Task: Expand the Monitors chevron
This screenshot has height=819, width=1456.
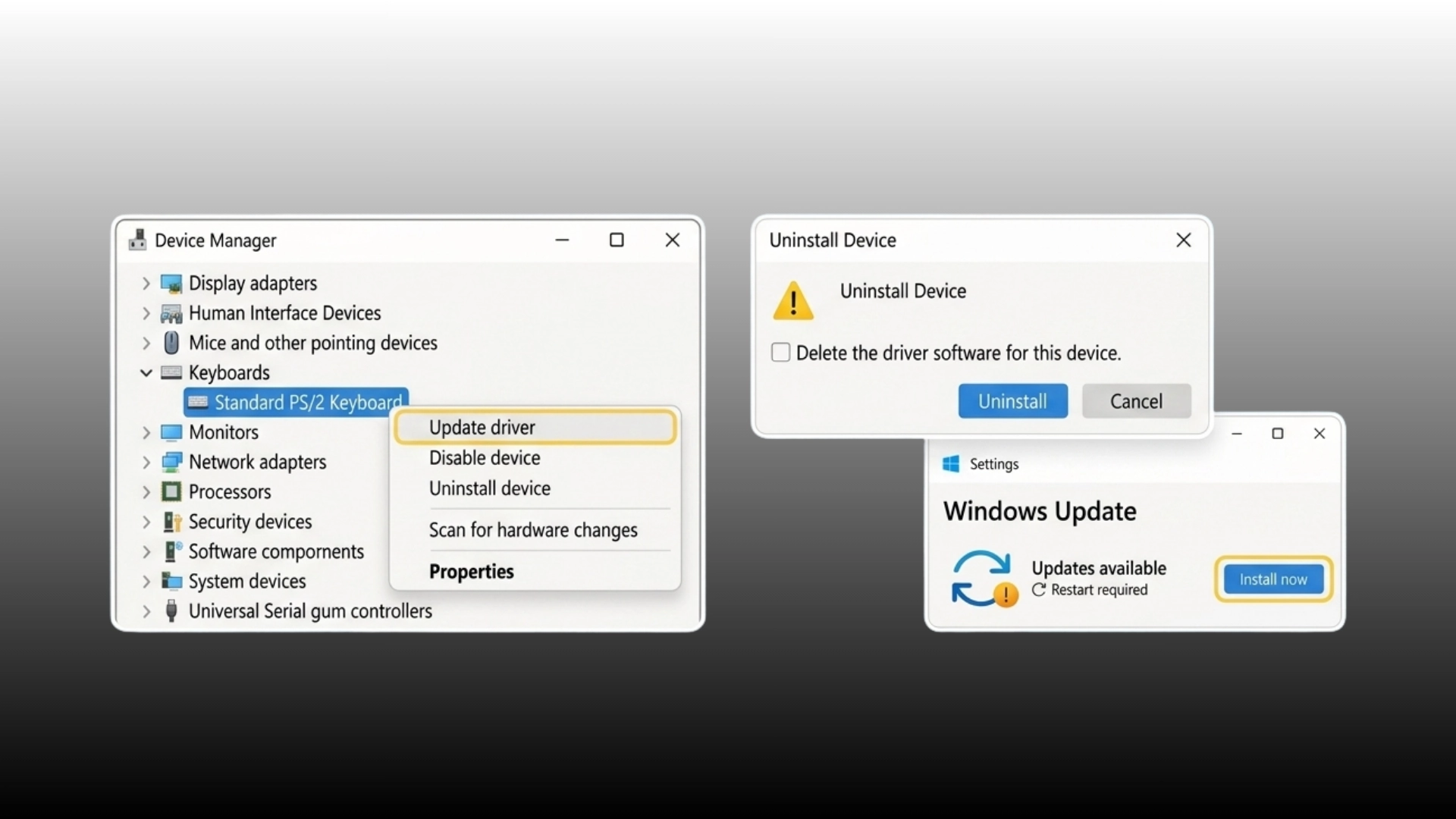Action: (x=146, y=432)
